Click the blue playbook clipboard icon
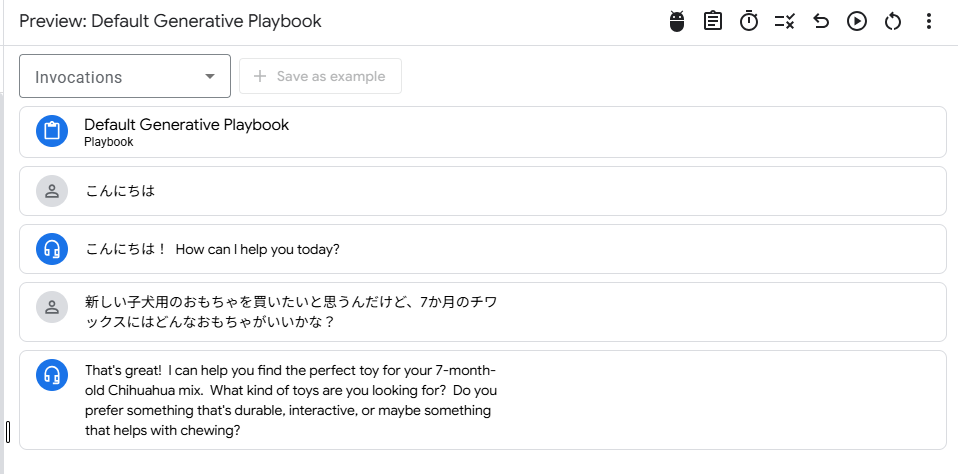The height and width of the screenshot is (474, 958). pyautogui.click(x=52, y=131)
